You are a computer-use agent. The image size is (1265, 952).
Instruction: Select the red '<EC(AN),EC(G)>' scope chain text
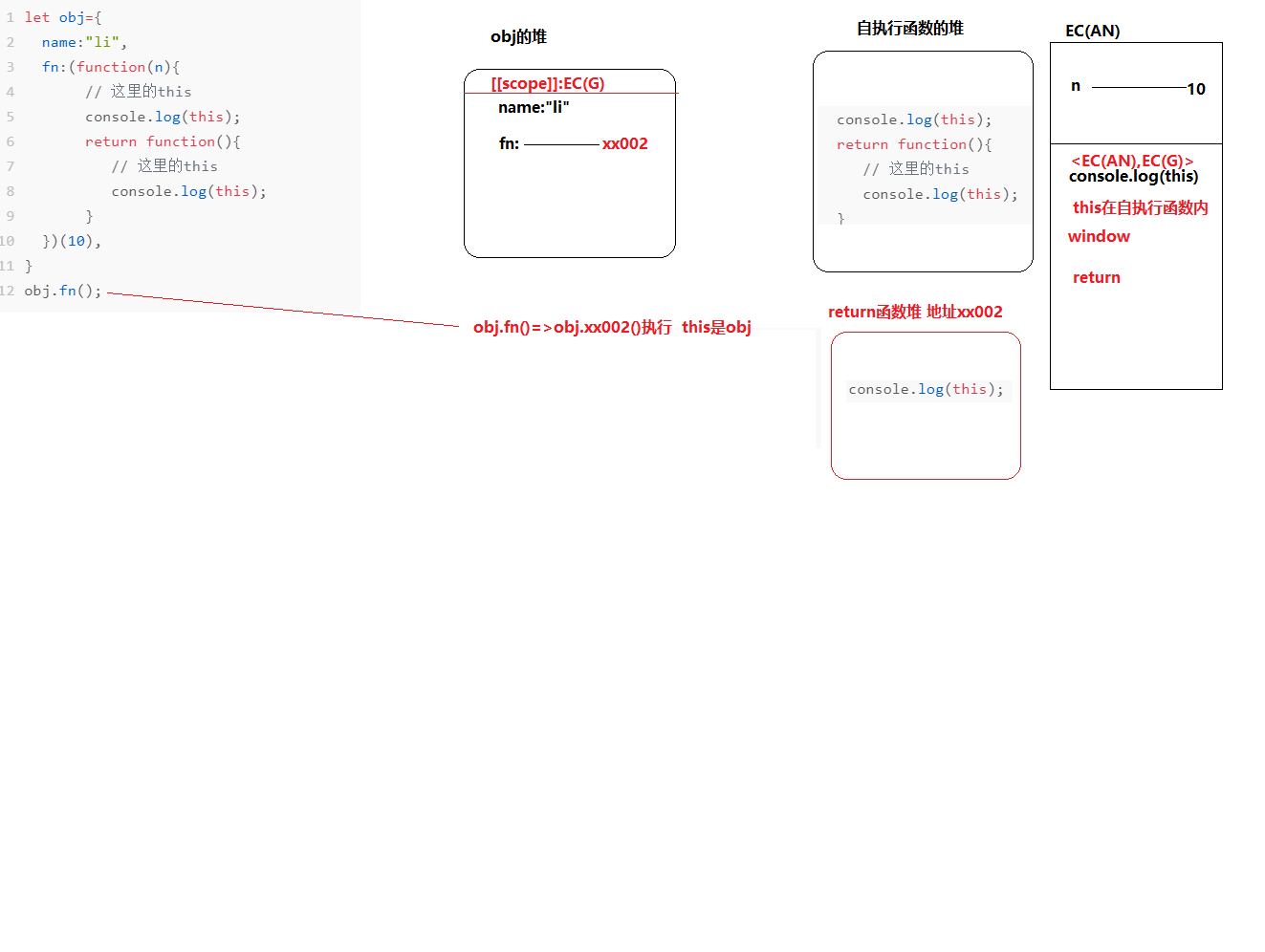[1132, 161]
